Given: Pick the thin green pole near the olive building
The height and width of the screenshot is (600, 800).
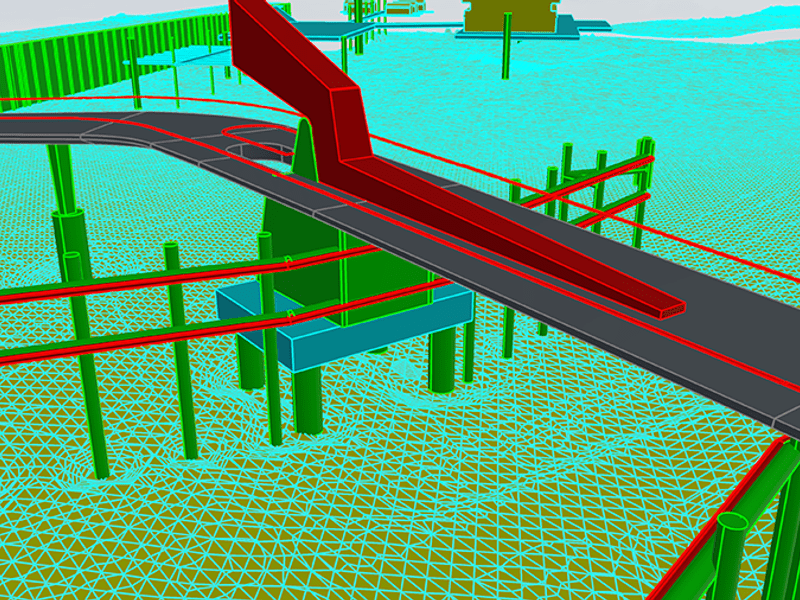Looking at the screenshot, I should click(x=507, y=45).
